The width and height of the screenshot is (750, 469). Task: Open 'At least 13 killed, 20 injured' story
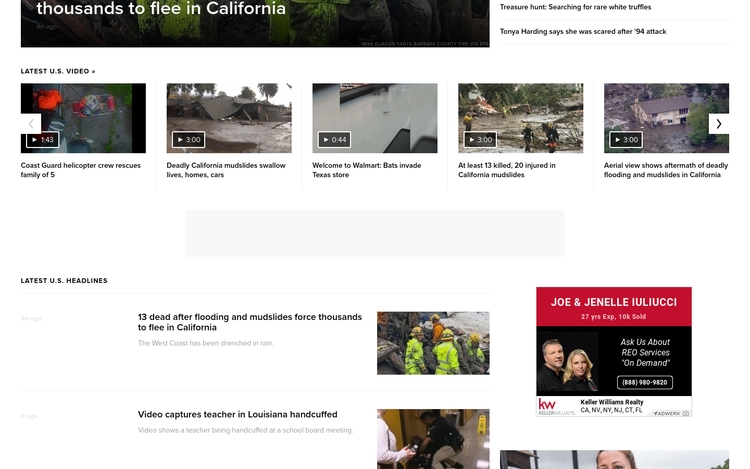[507, 170]
